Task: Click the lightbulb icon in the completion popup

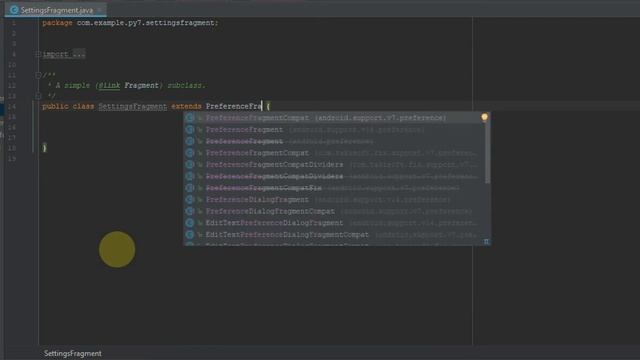Action: tap(484, 118)
